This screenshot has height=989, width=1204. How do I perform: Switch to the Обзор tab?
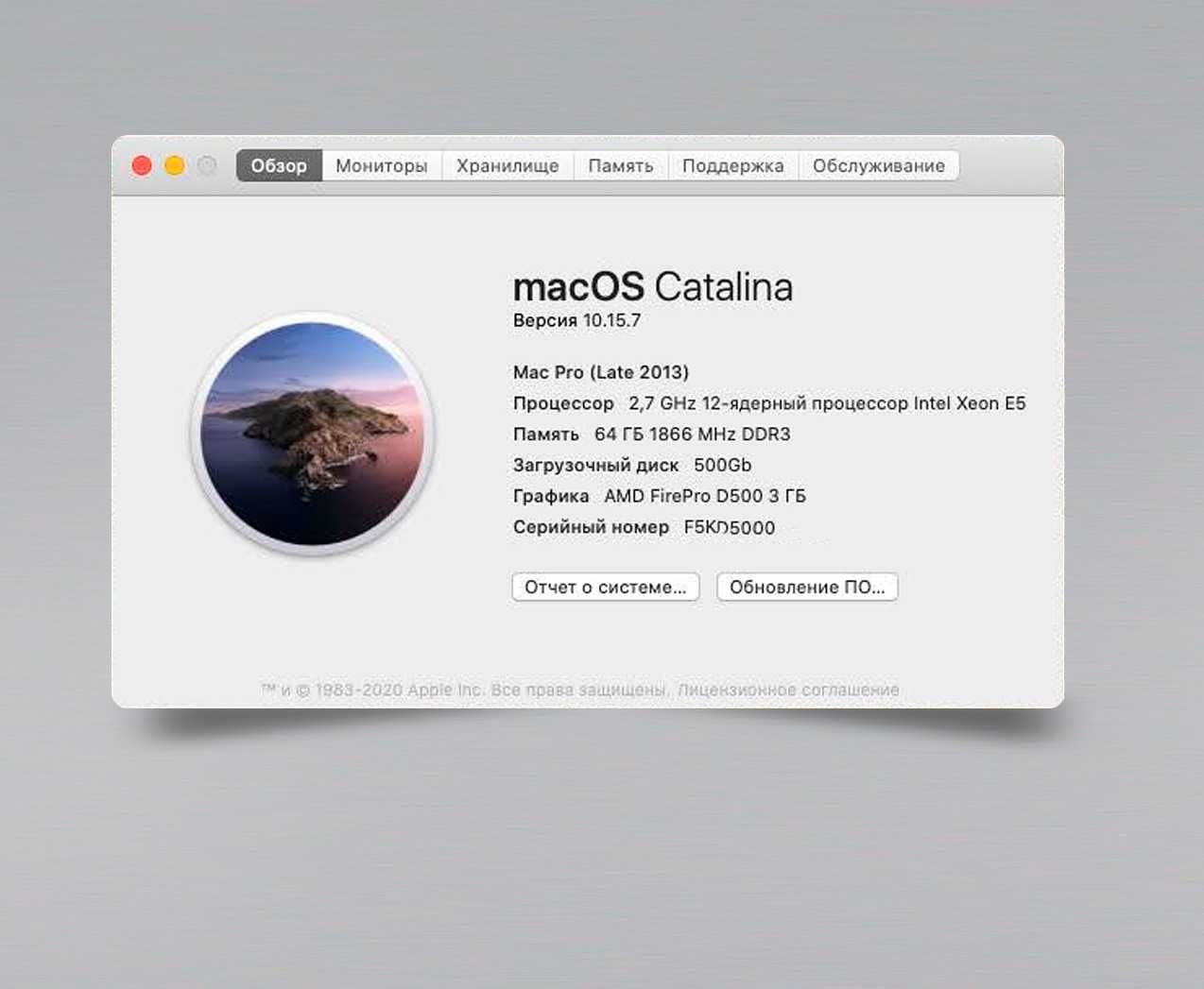pos(279,165)
